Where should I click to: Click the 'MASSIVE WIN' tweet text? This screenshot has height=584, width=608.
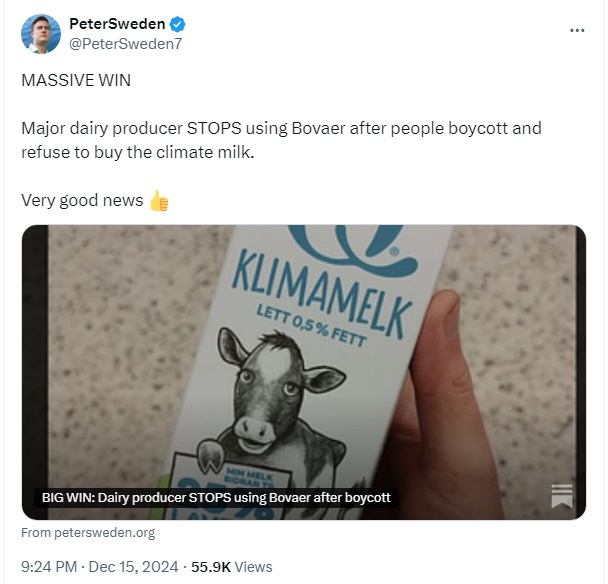[76, 80]
